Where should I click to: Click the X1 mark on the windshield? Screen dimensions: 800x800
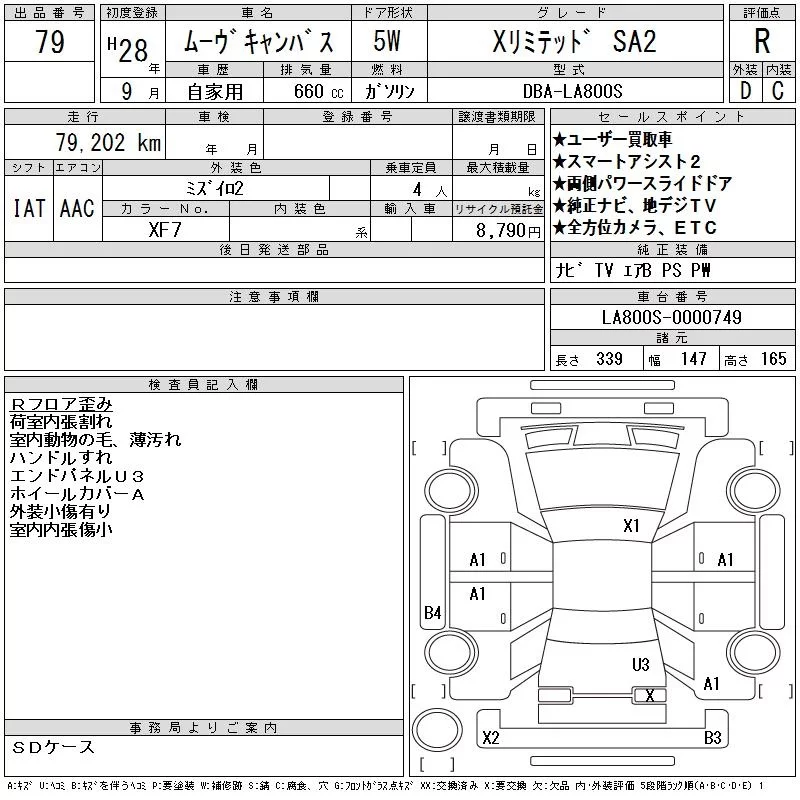click(631, 525)
